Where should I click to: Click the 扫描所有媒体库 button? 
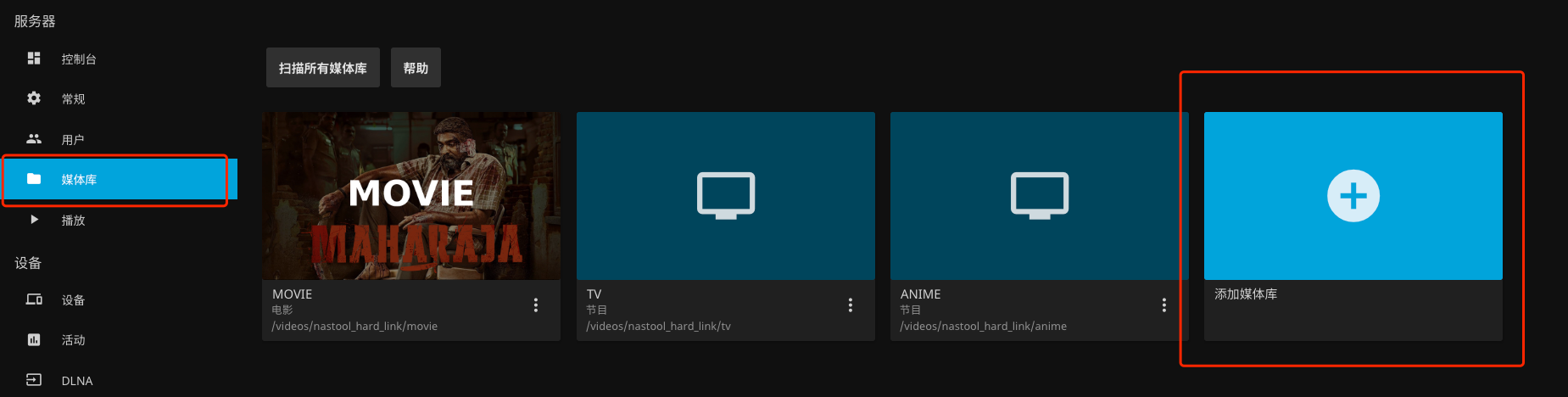(x=322, y=68)
